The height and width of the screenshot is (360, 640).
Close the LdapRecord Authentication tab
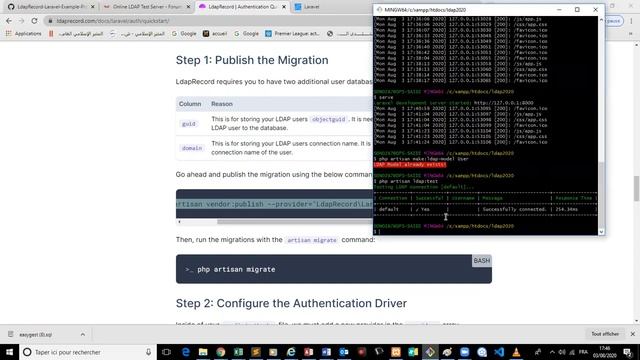[284, 7]
